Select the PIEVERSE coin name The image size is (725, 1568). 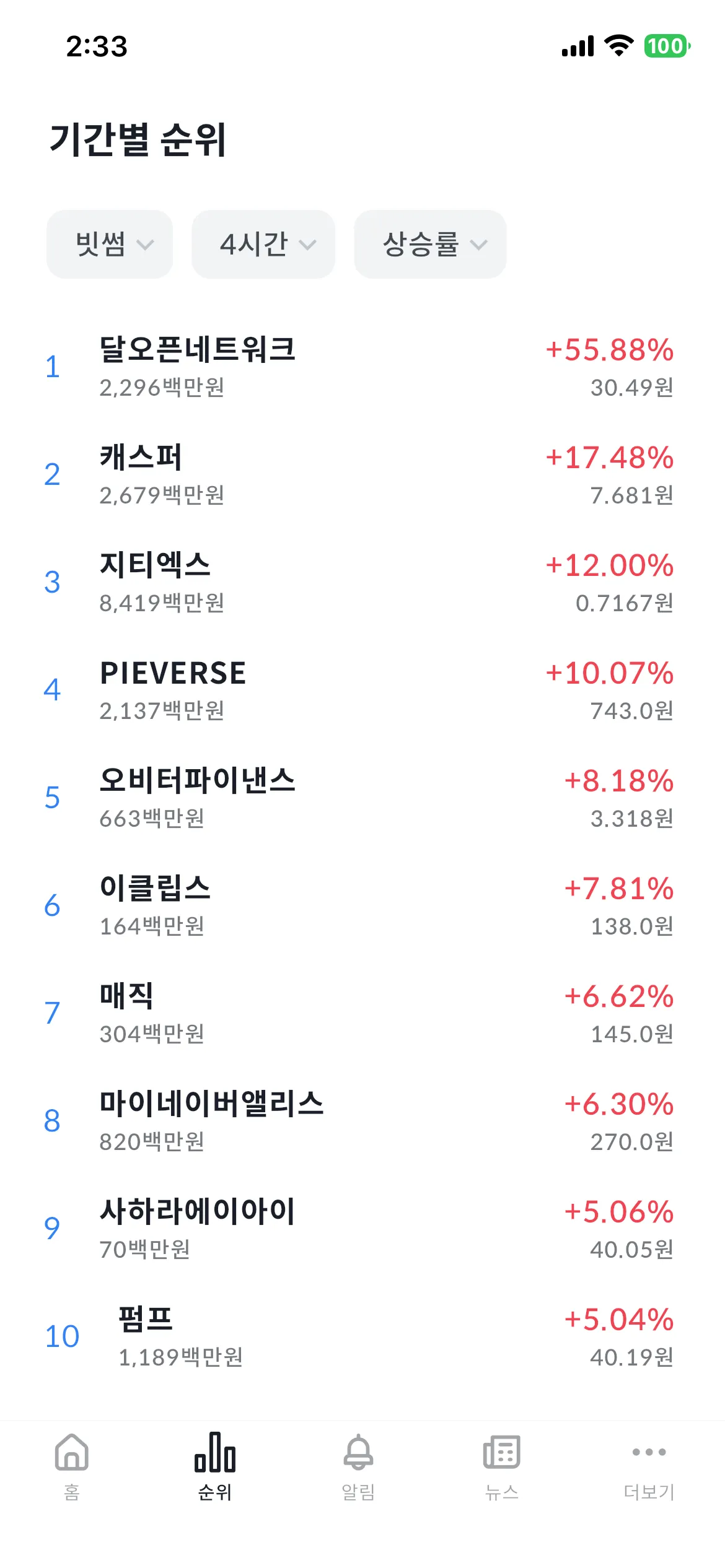pyautogui.click(x=174, y=673)
